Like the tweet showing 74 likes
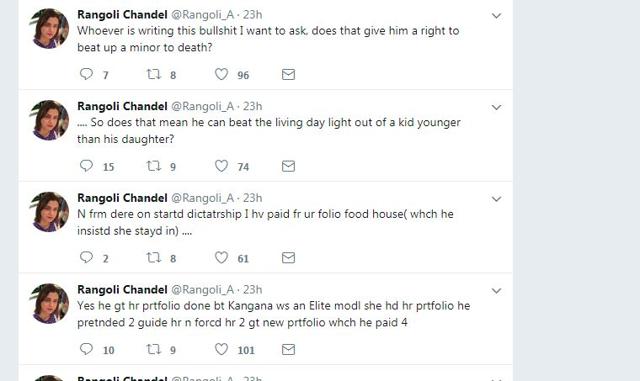This screenshot has width=640, height=381. click(221, 166)
